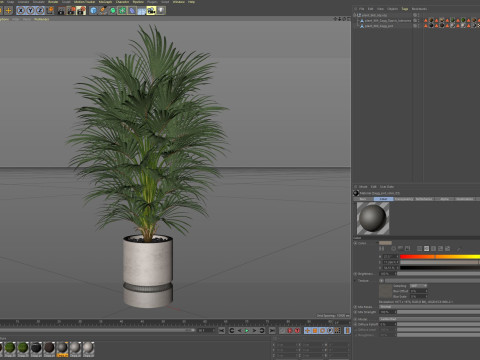Screen dimensions: 480x360
Task: Click first orange Phong tag on leaves row
Action: click(426, 21)
